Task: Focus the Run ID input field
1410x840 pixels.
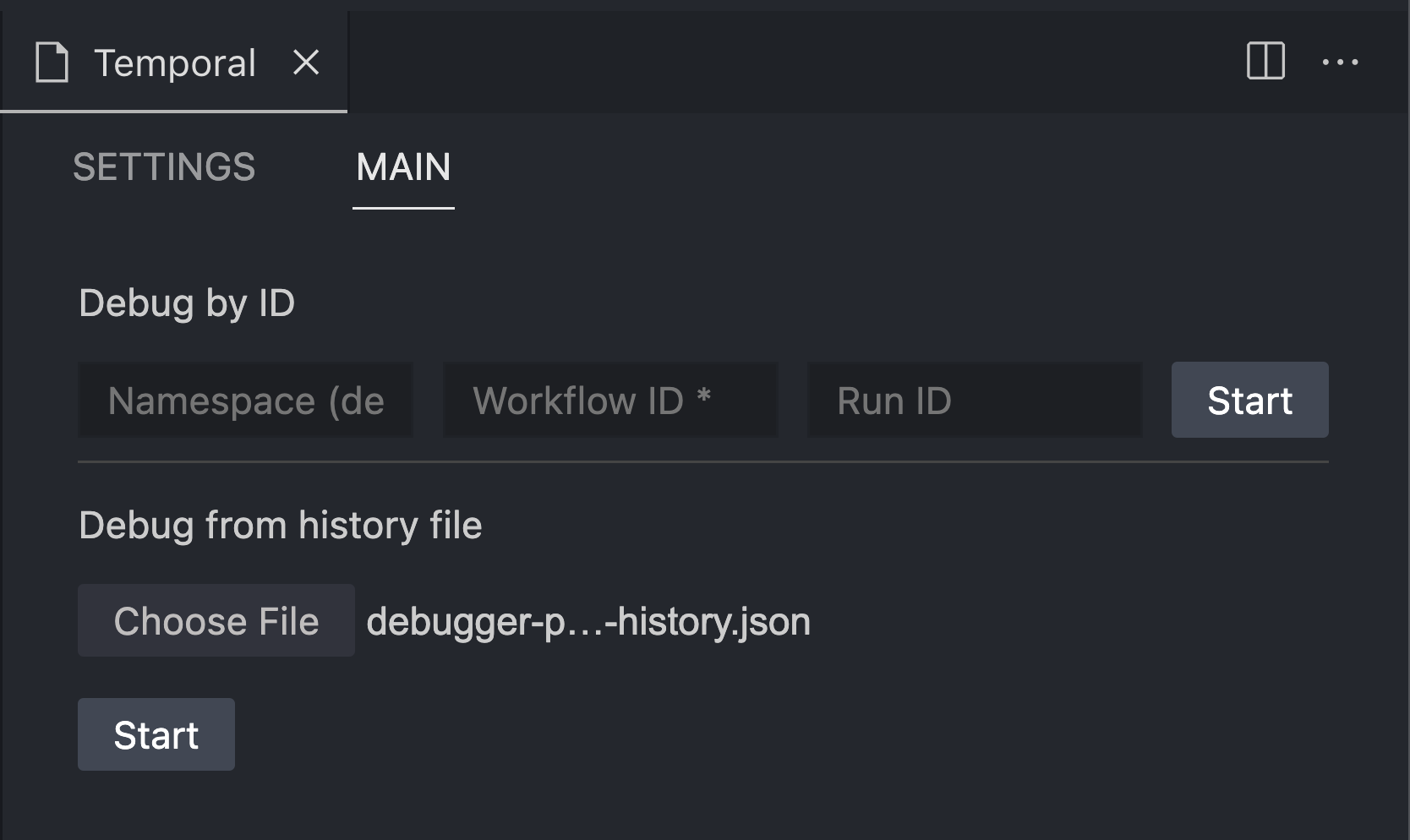Action: (x=975, y=400)
